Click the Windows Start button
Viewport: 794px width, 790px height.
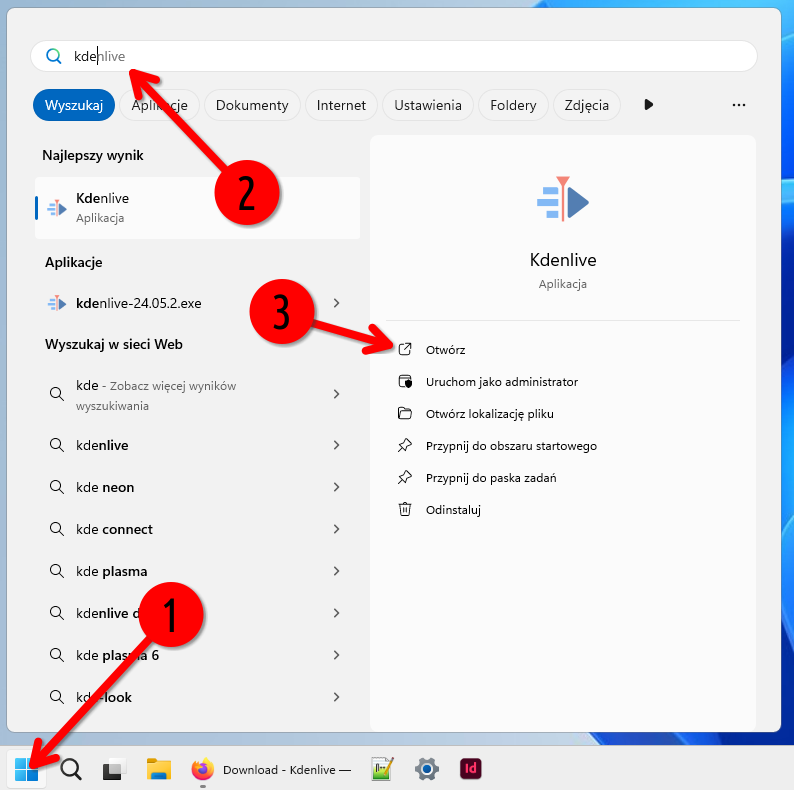tap(26, 770)
